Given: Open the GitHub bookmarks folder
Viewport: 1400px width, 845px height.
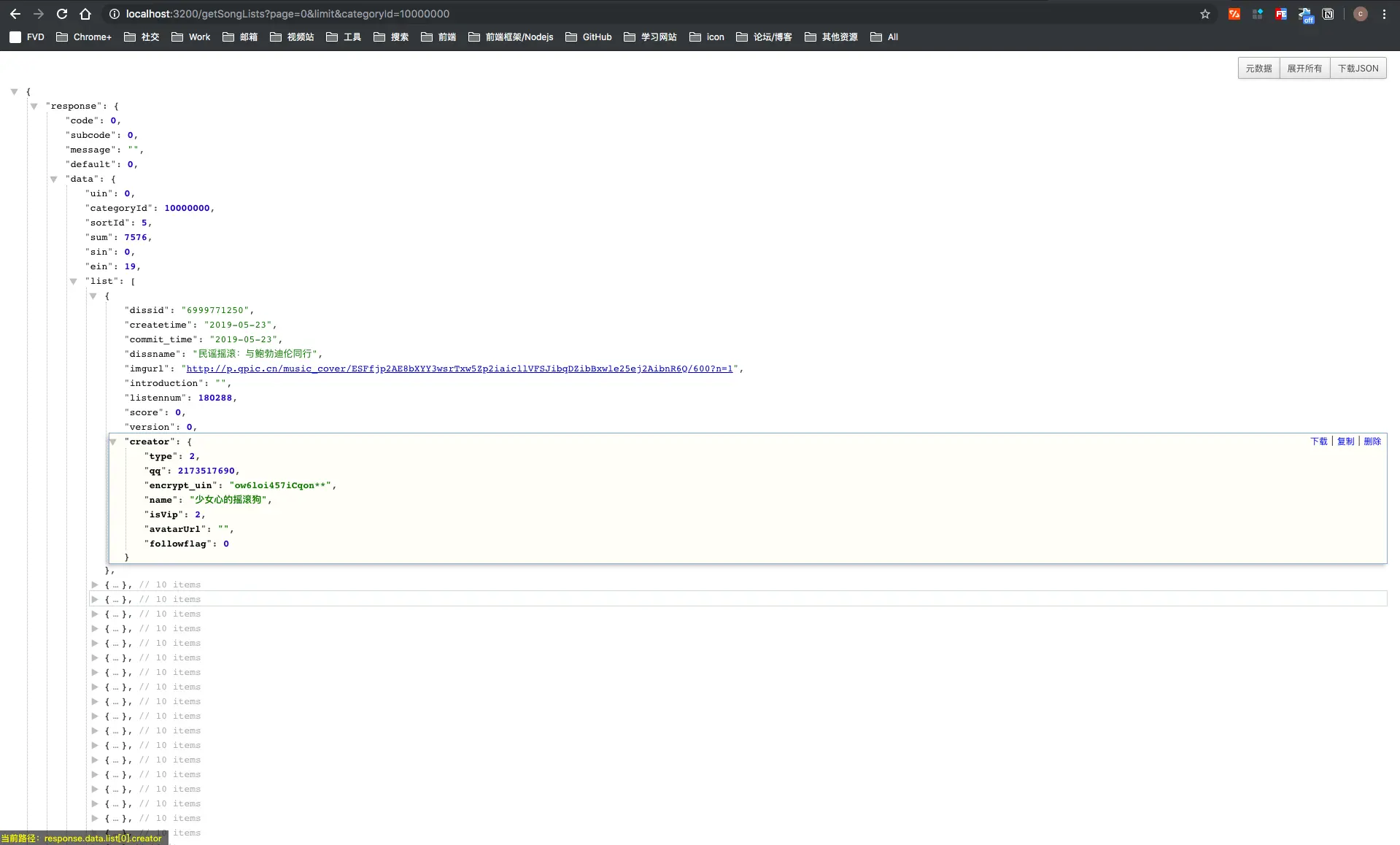Looking at the screenshot, I should coord(589,36).
